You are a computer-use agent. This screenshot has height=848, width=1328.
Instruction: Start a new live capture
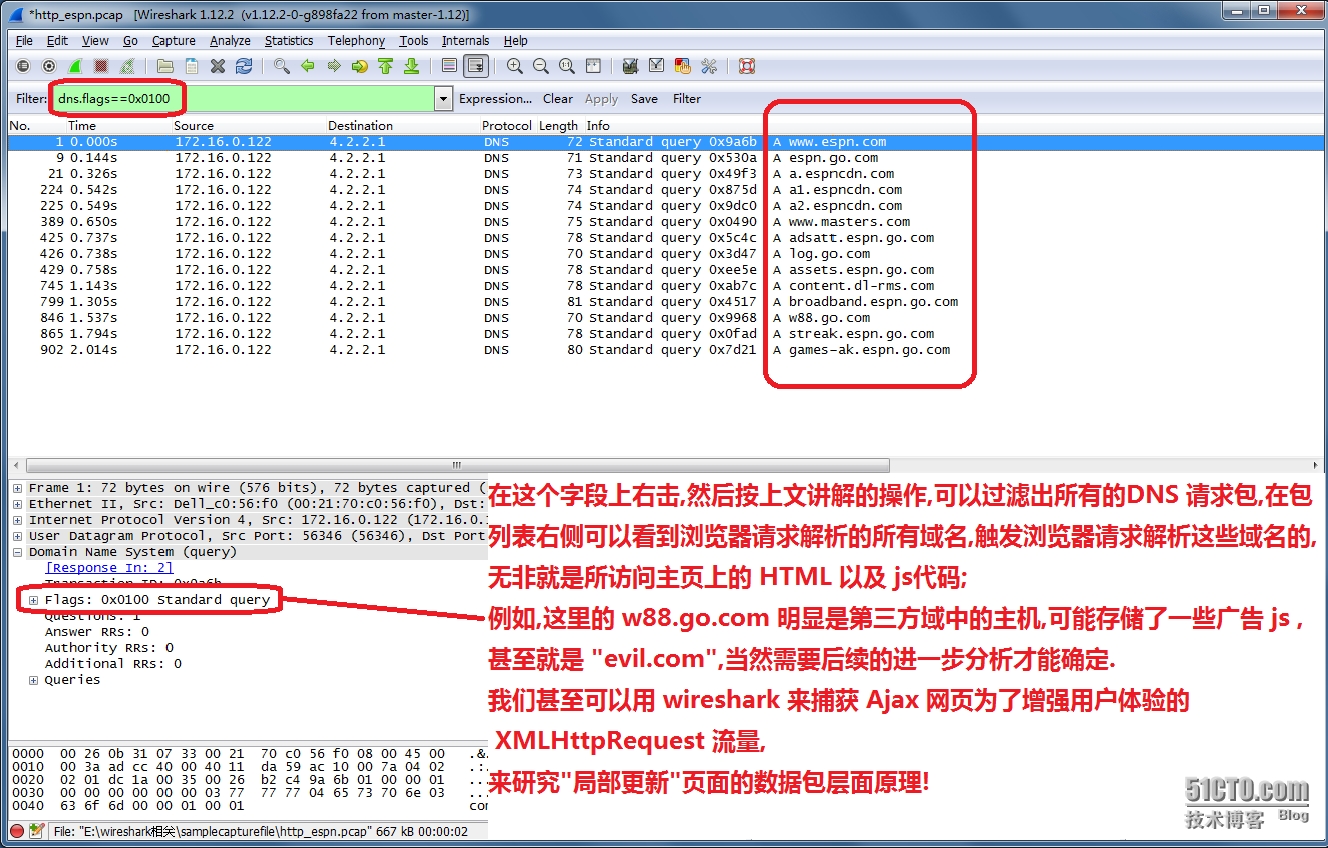pos(75,66)
